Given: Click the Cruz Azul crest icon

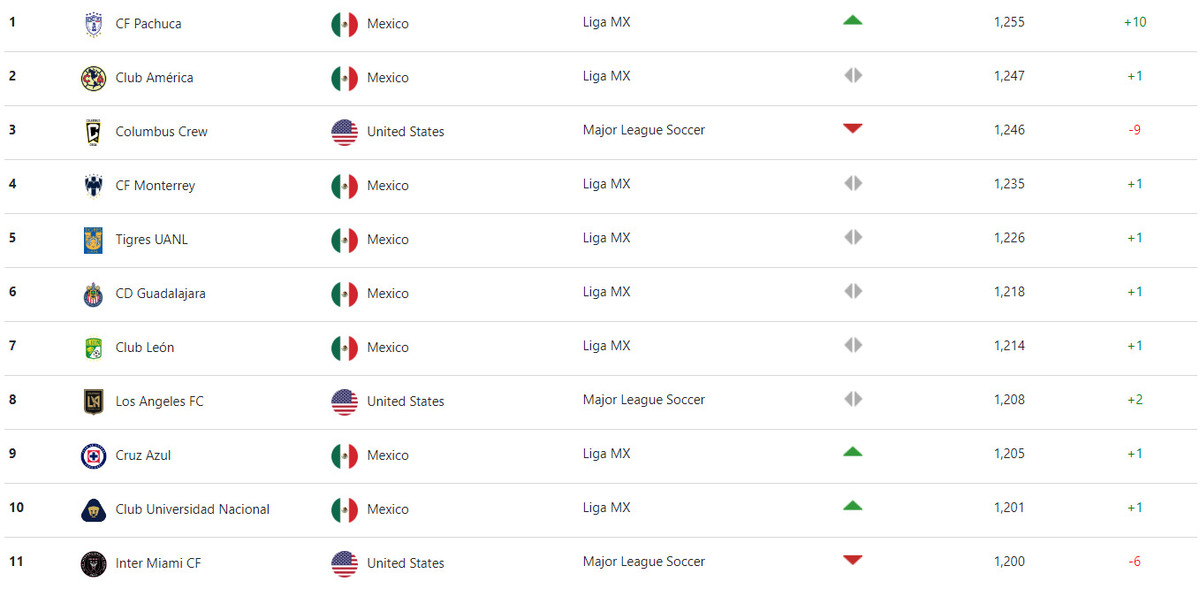Looking at the screenshot, I should pos(93,456).
